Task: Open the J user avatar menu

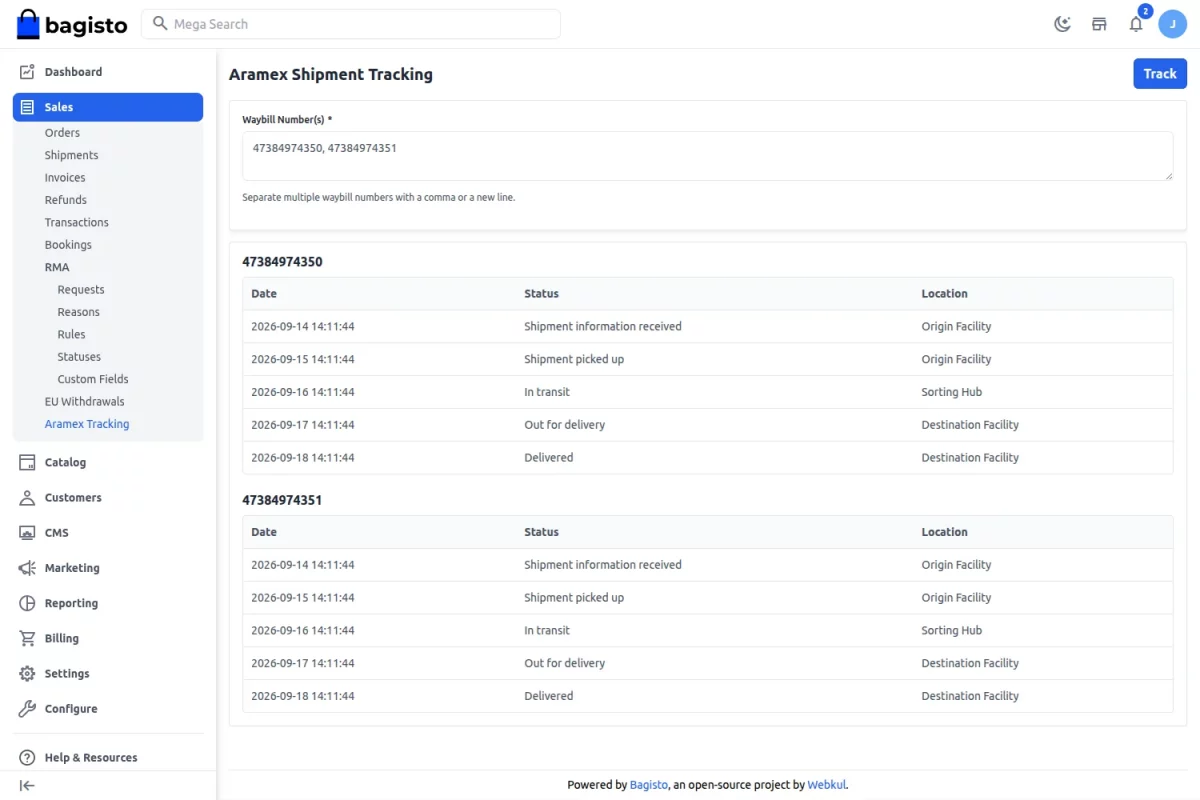Action: point(1172,24)
